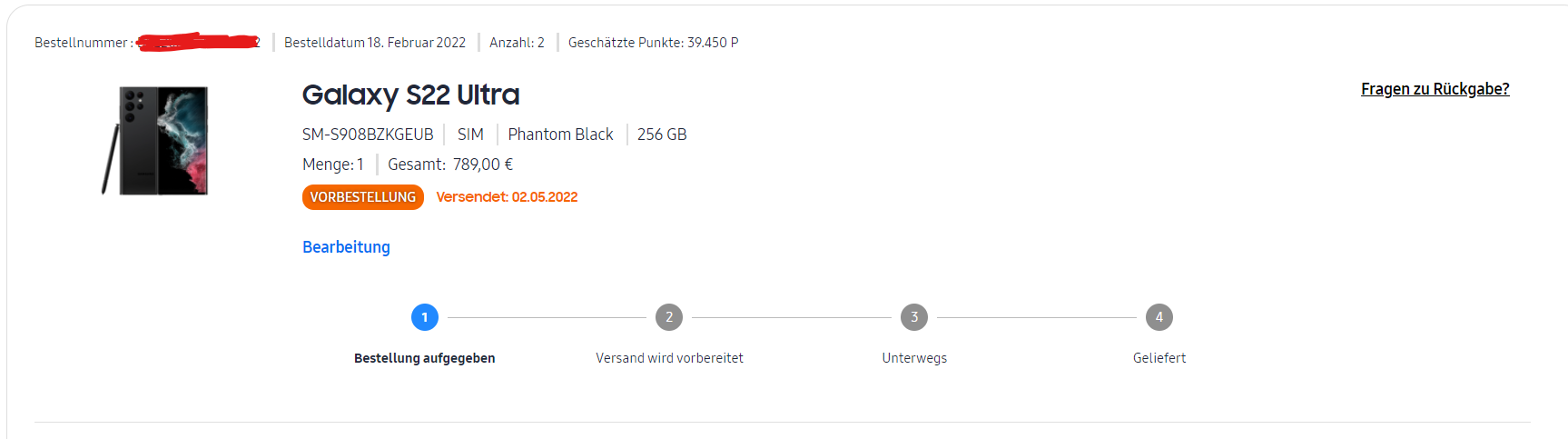Open the Galaxy S22 Ultra product title
1568x439 pixels.
coord(410,95)
